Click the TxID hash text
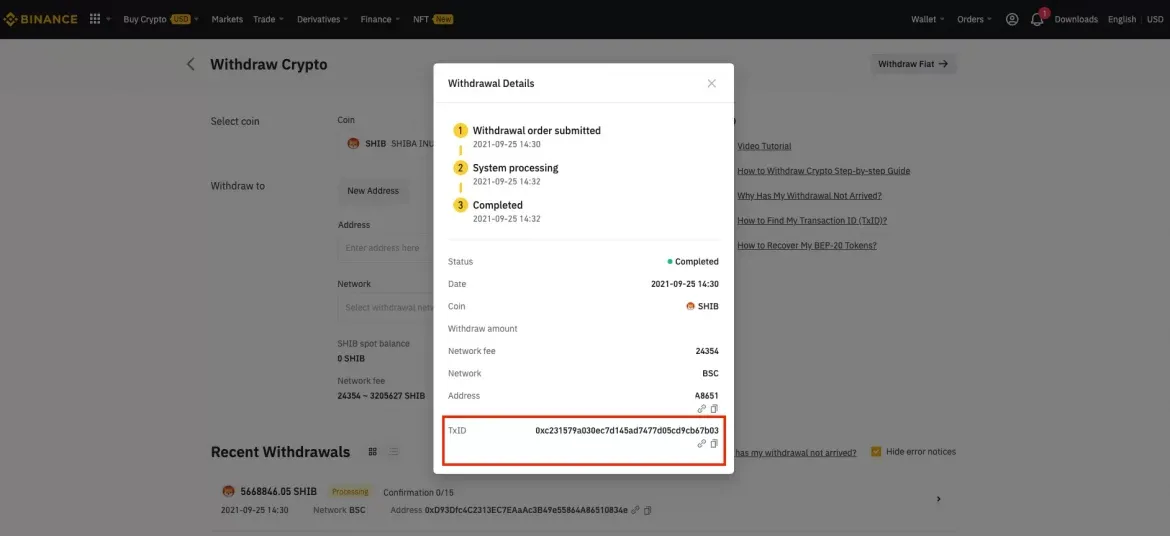The height and width of the screenshot is (536, 1170). pyautogui.click(x=627, y=431)
